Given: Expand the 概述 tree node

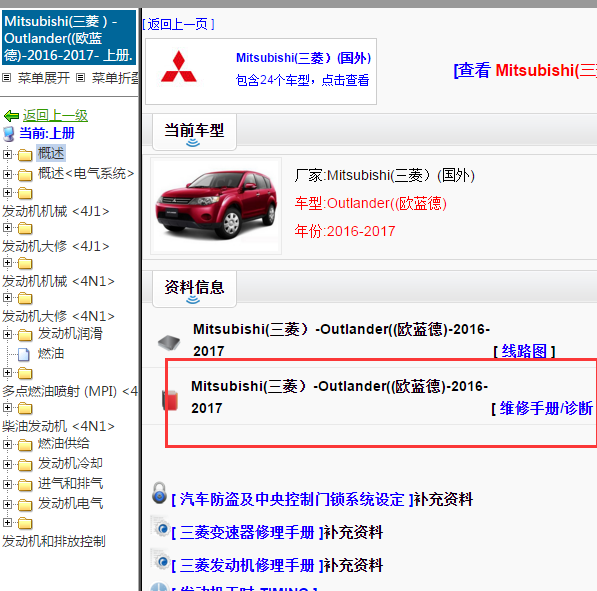Looking at the screenshot, I should coord(7,154).
